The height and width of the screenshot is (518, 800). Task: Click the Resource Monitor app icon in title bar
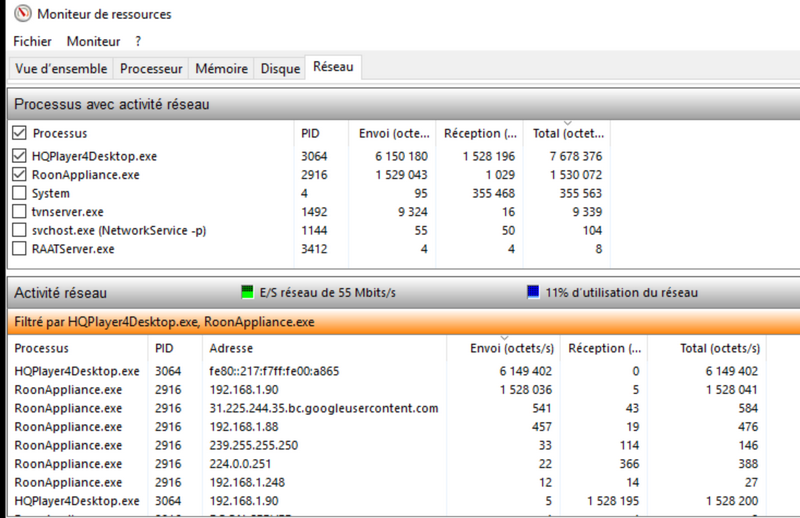[x=22, y=14]
